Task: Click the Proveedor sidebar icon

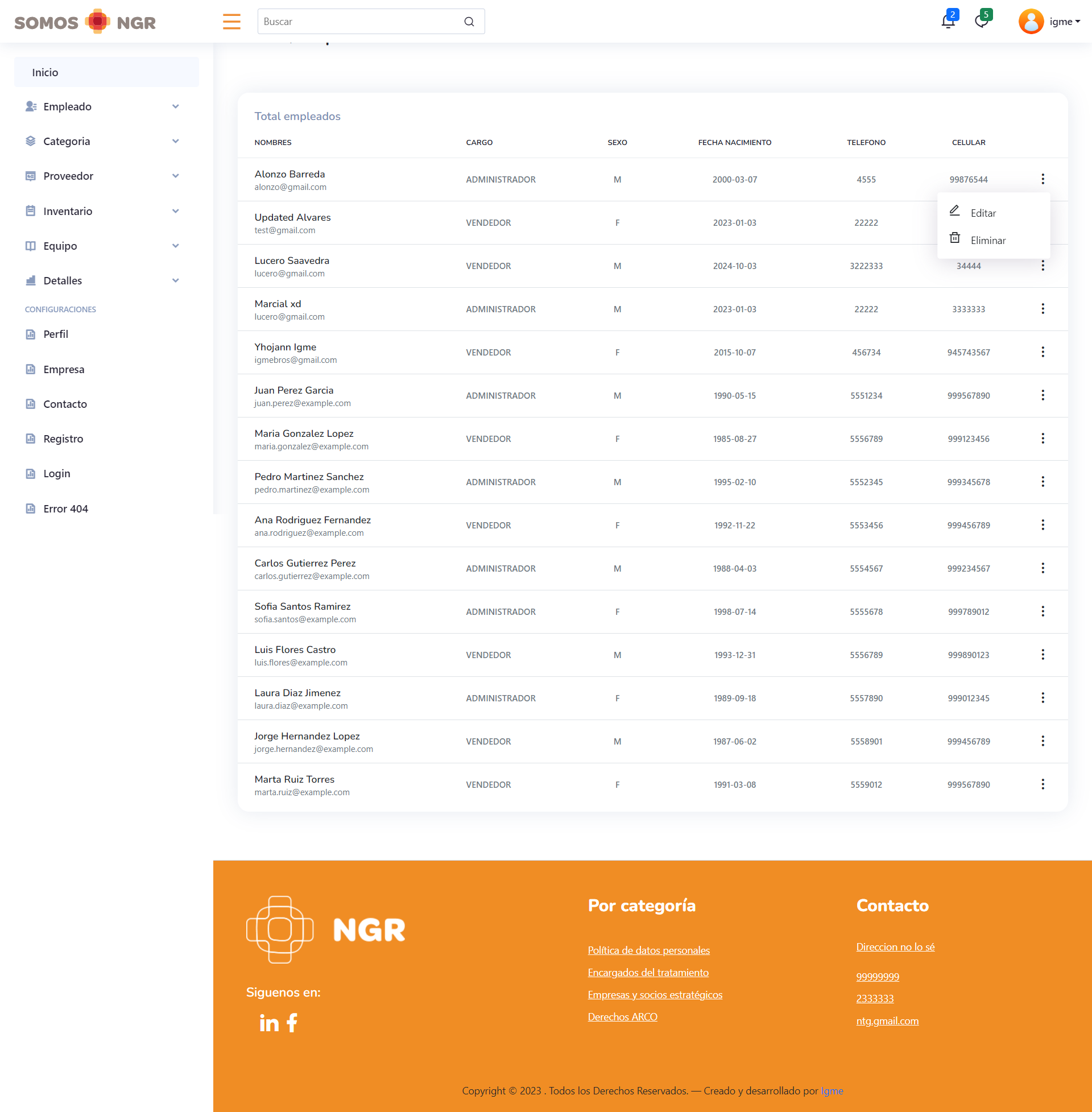Action: pos(30,176)
